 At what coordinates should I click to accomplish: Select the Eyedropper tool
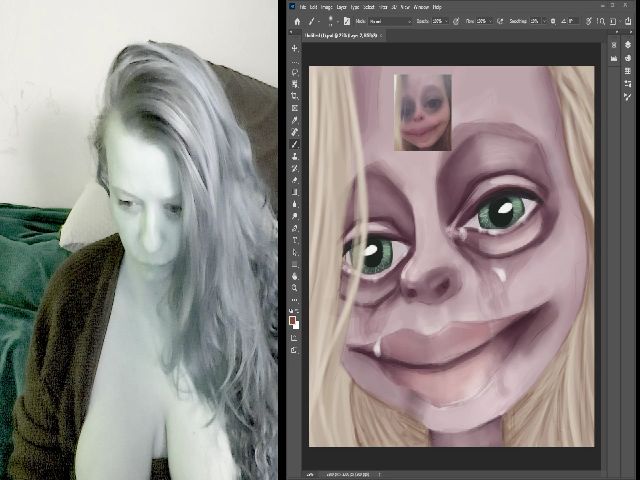tap(294, 120)
